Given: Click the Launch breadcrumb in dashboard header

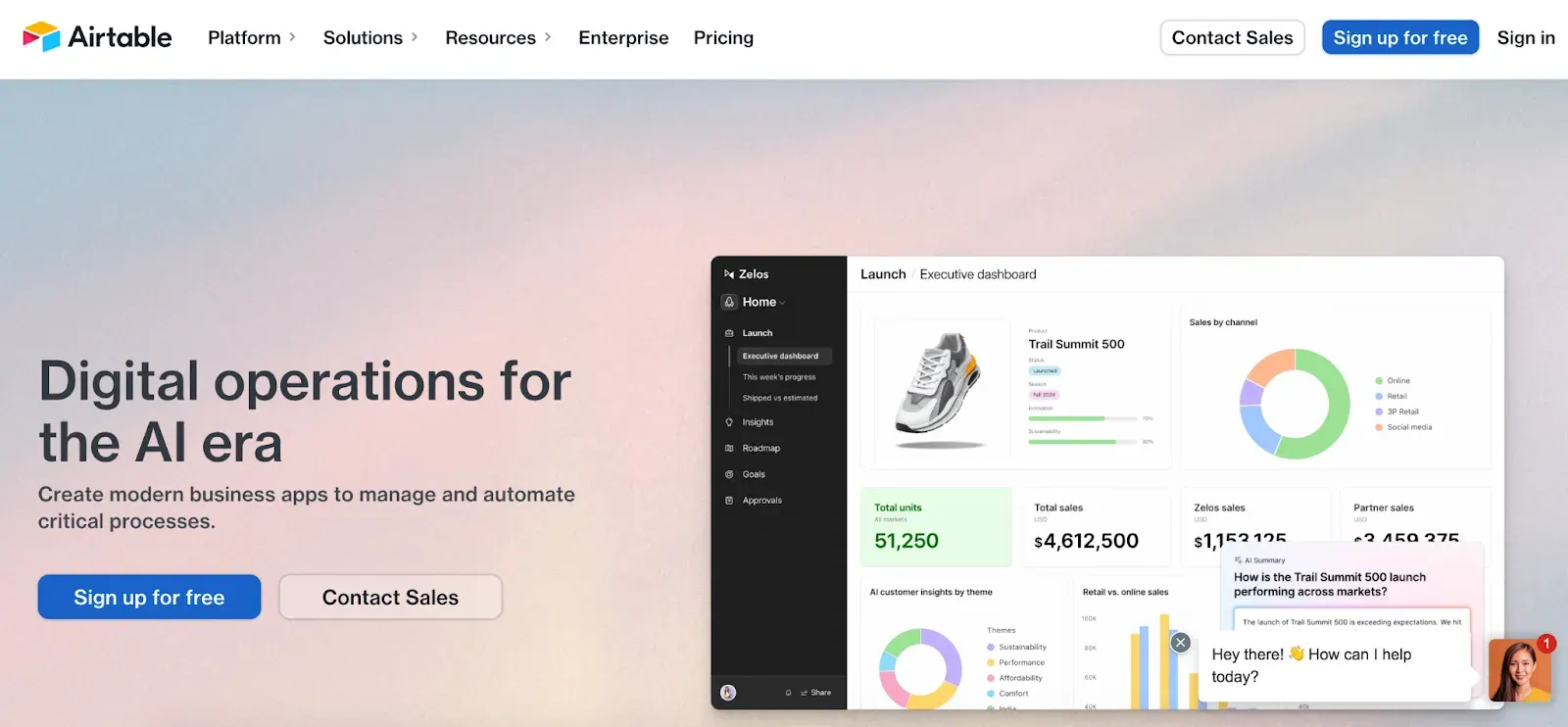Looking at the screenshot, I should coord(883,274).
